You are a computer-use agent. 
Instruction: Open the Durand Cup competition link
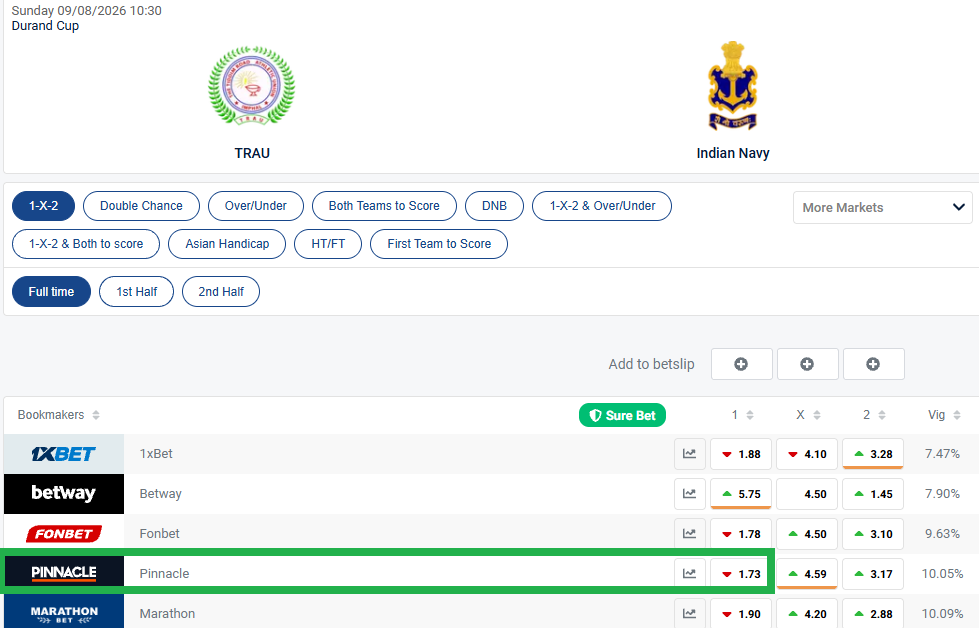pyautogui.click(x=45, y=26)
